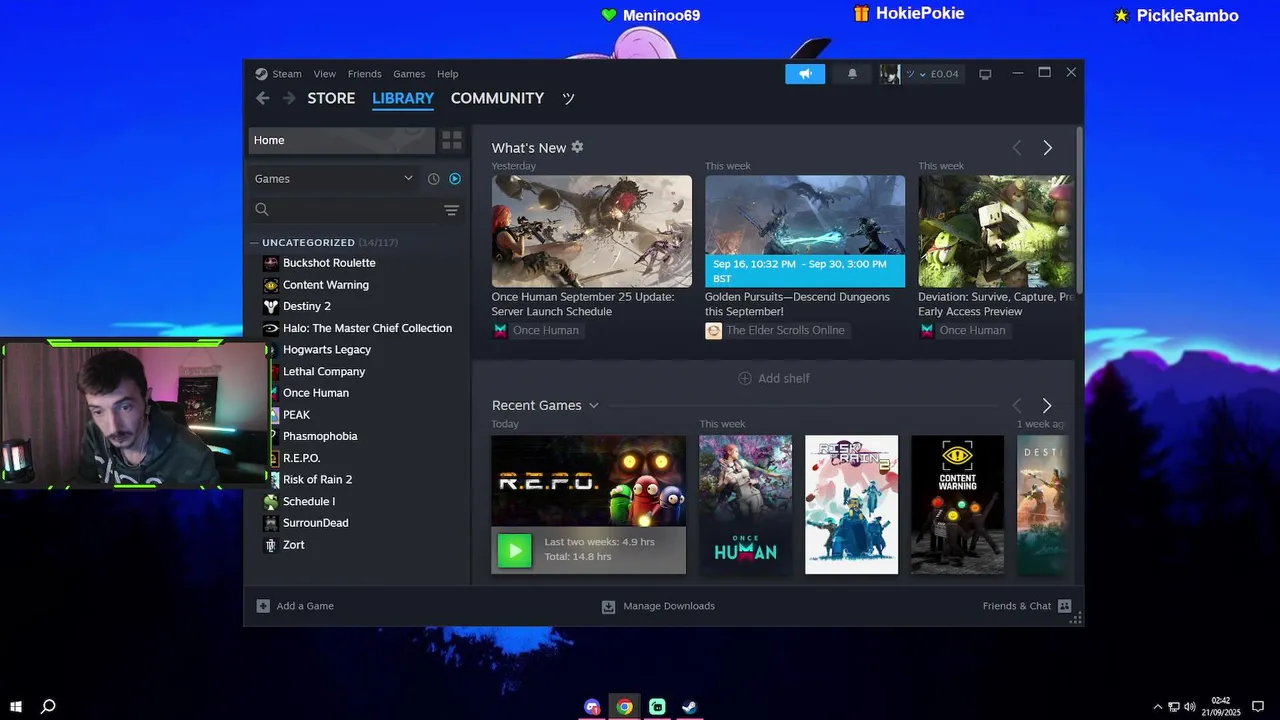Screen dimensions: 1280x720
Task: Open the Risk of Rain 2 cover art
Action: (851, 505)
